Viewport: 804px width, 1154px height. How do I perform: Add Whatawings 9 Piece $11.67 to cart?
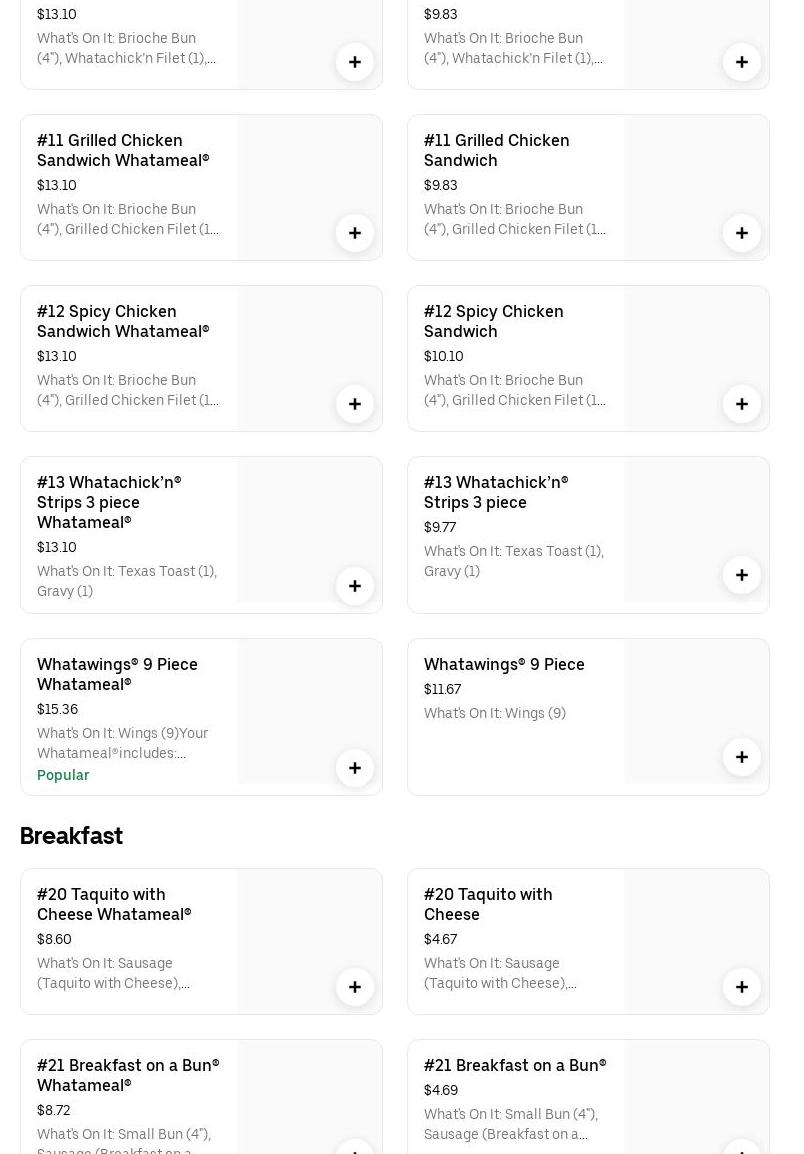pos(742,757)
